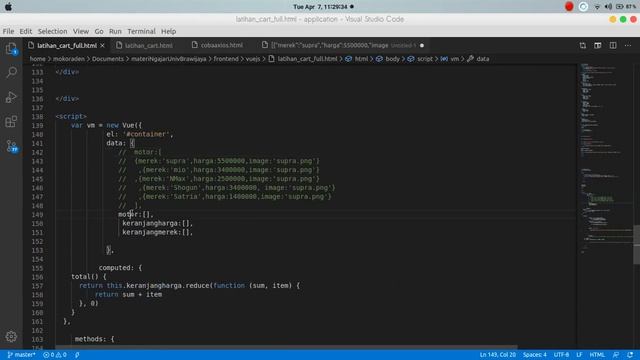Image resolution: width=640 pixels, height=360 pixels.
Task: Change the HTML language mode
Action: [x=597, y=355]
